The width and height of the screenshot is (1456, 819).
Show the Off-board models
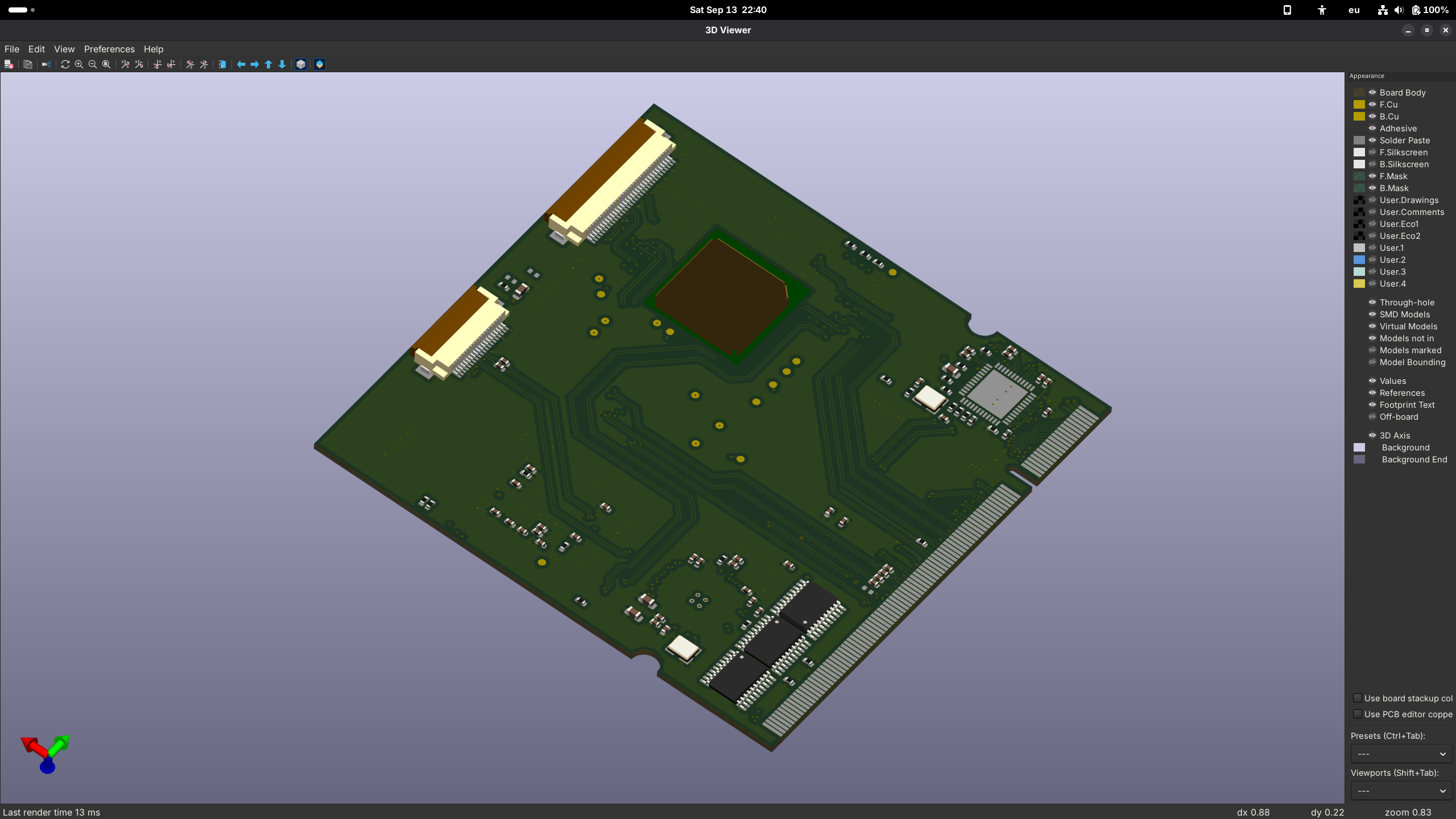coord(1372,416)
